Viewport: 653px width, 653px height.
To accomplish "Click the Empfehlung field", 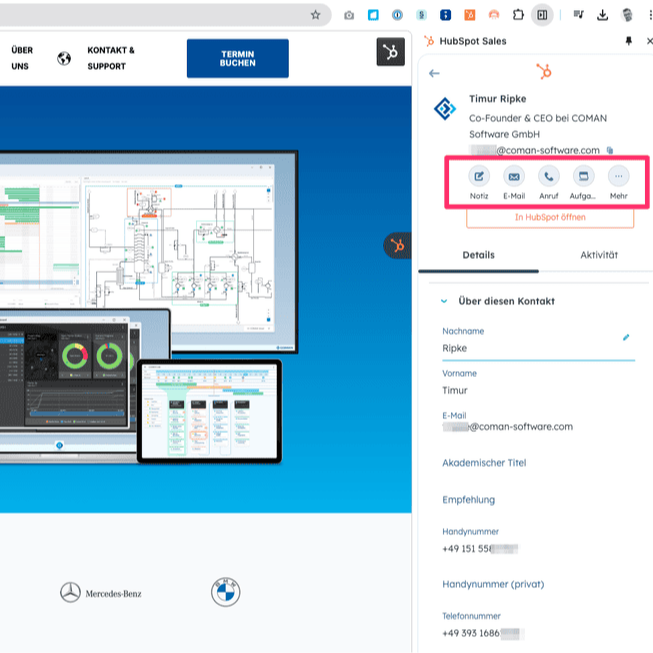I will 469,500.
